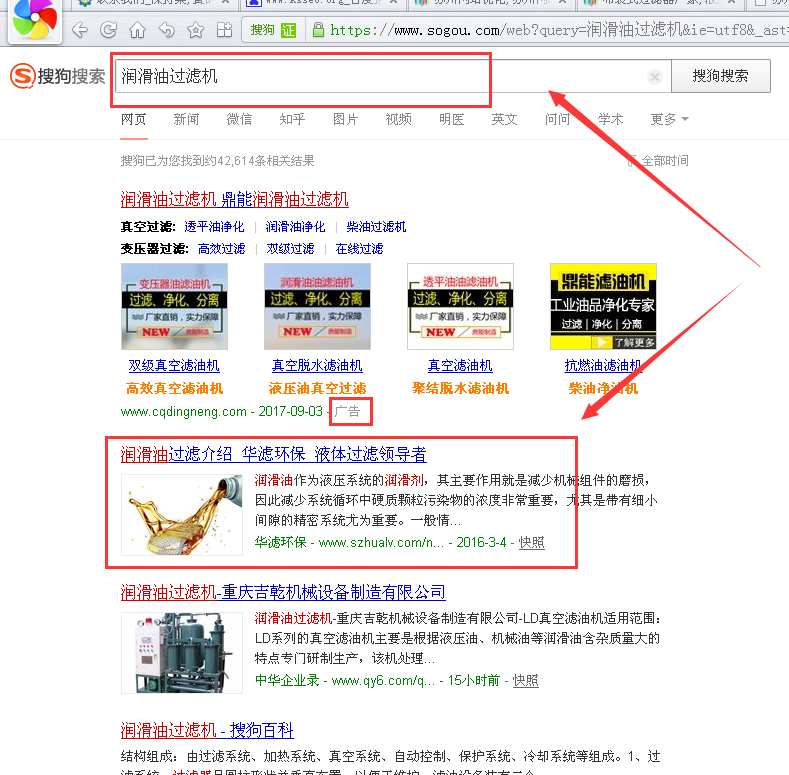Select the 知乎 search tab
This screenshot has height=775, width=789.
tap(292, 119)
